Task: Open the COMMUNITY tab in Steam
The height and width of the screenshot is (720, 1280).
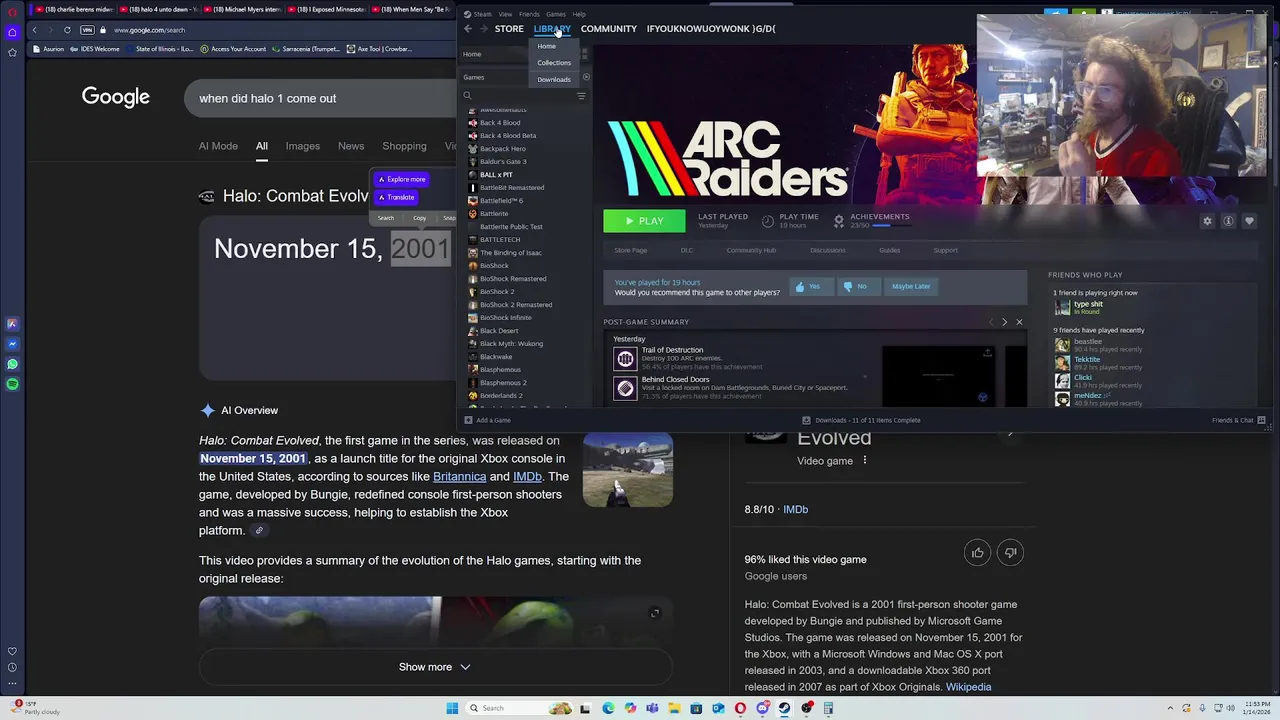Action: (x=608, y=29)
